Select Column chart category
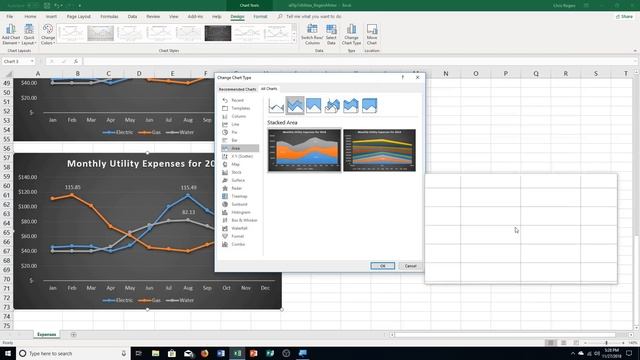Screen dimensions: 640x360 240,116
